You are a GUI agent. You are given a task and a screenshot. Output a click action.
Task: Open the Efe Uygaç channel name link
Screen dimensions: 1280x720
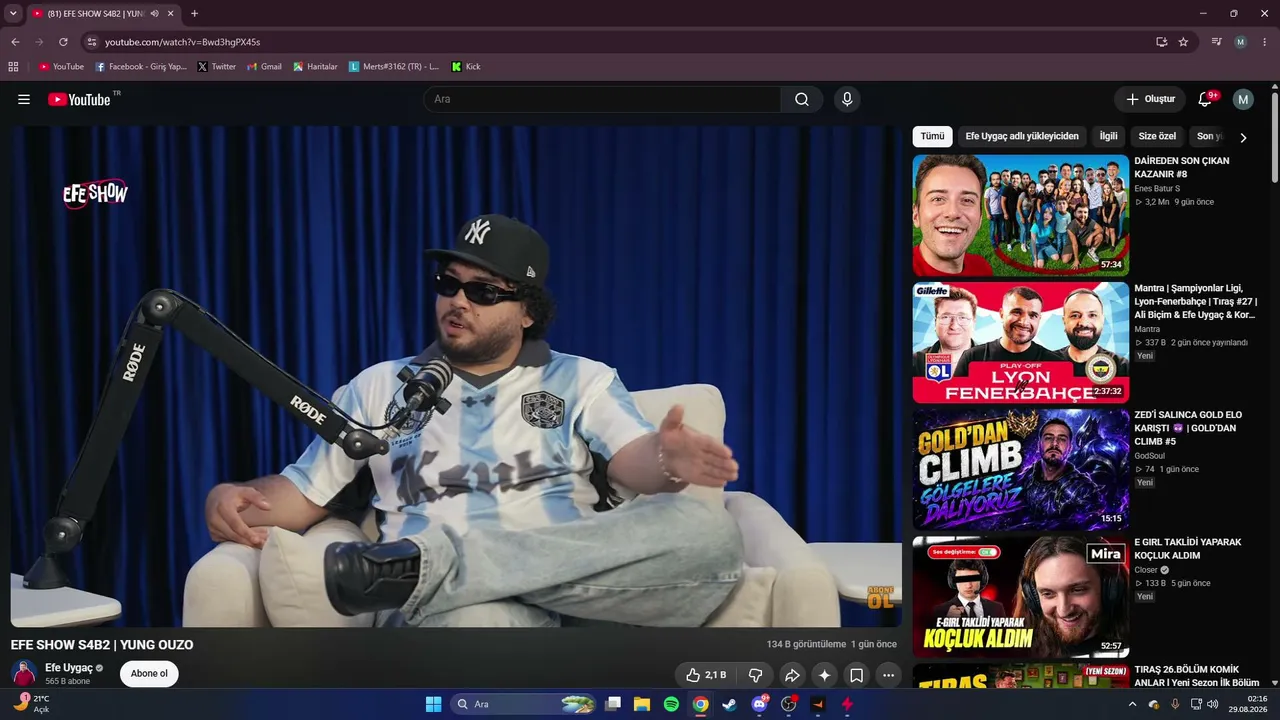tap(69, 668)
